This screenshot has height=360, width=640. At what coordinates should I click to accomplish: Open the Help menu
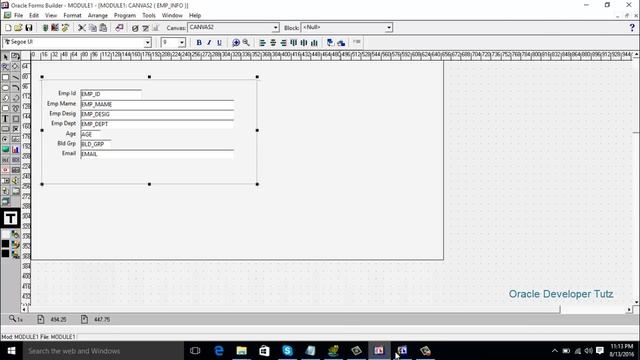pos(195,16)
